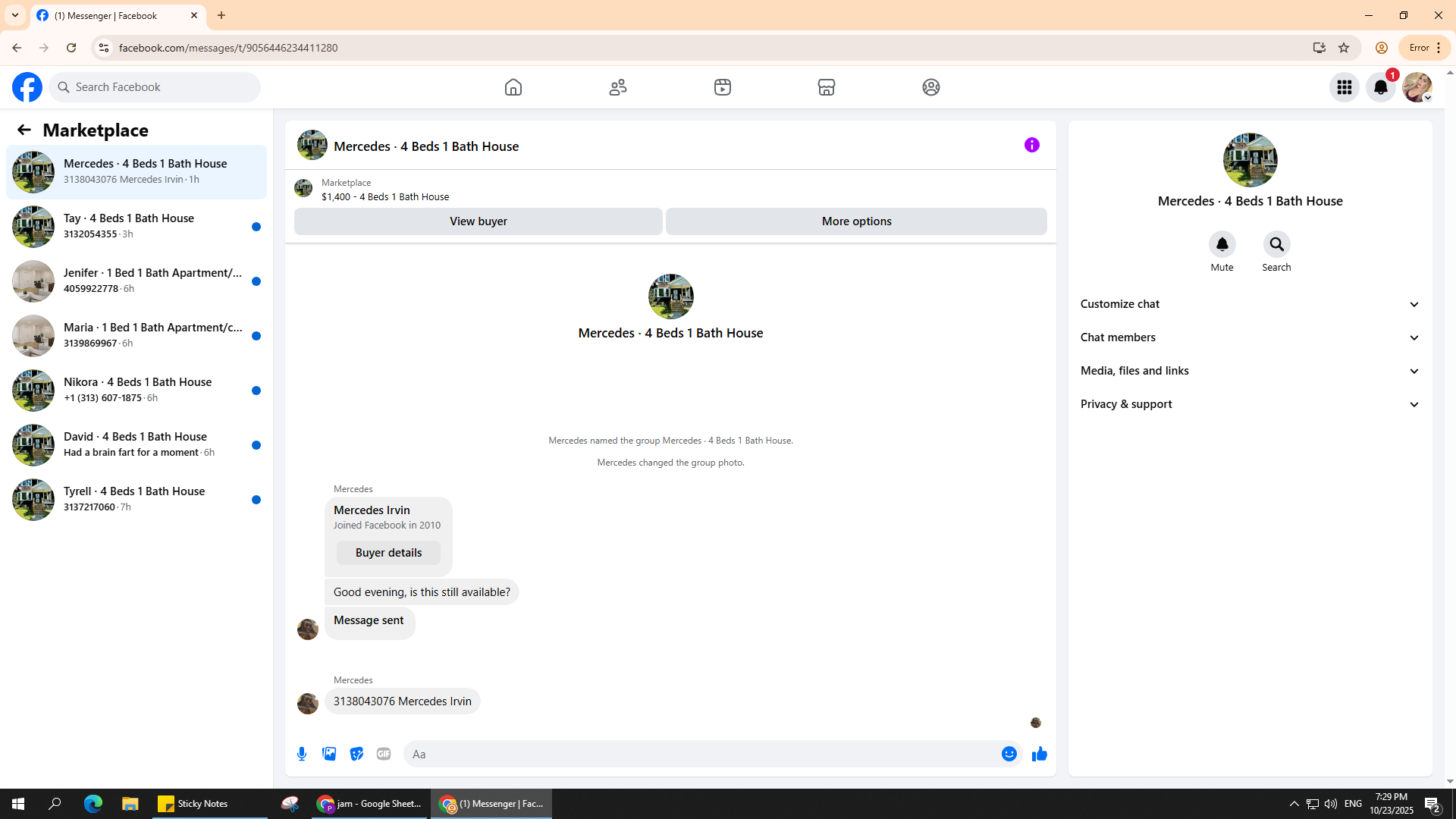Open the emoji picker in message box

(x=1009, y=754)
